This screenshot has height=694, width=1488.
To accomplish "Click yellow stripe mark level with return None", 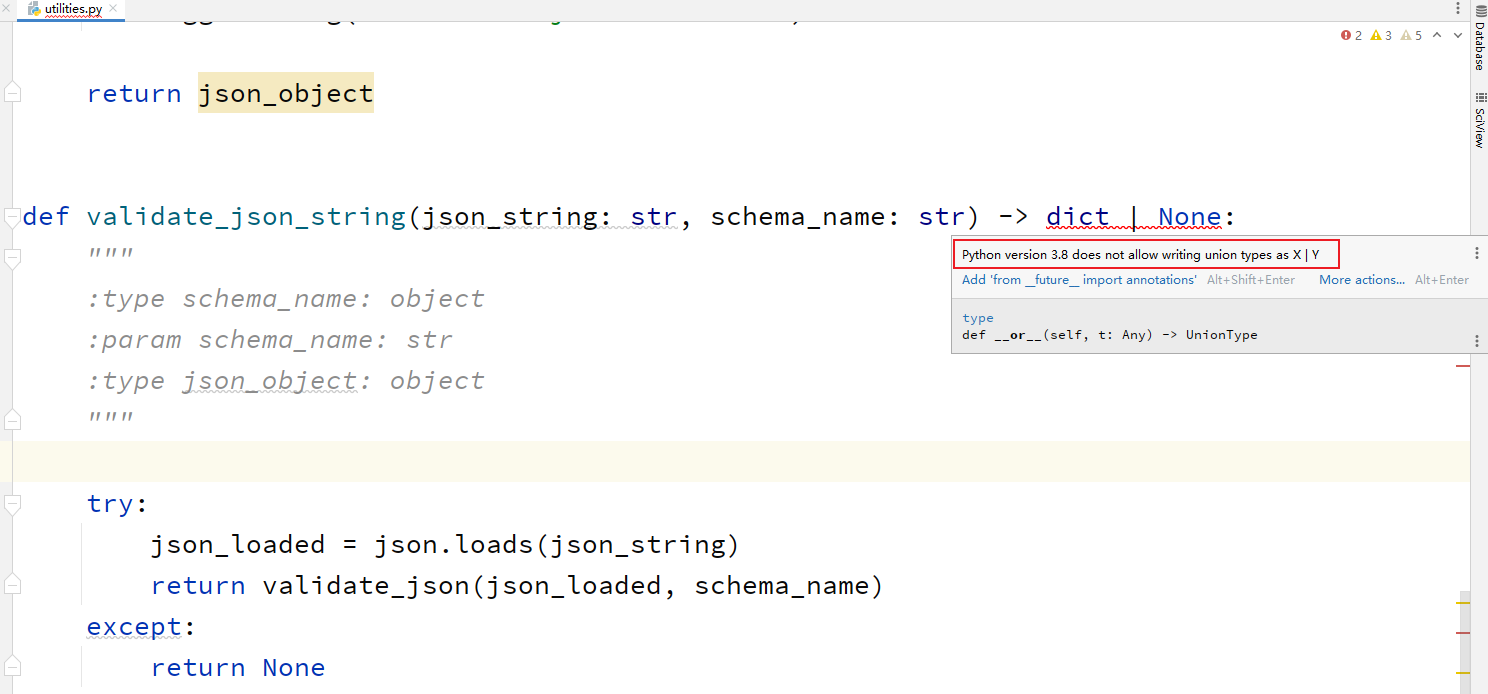I will [x=1463, y=672].
